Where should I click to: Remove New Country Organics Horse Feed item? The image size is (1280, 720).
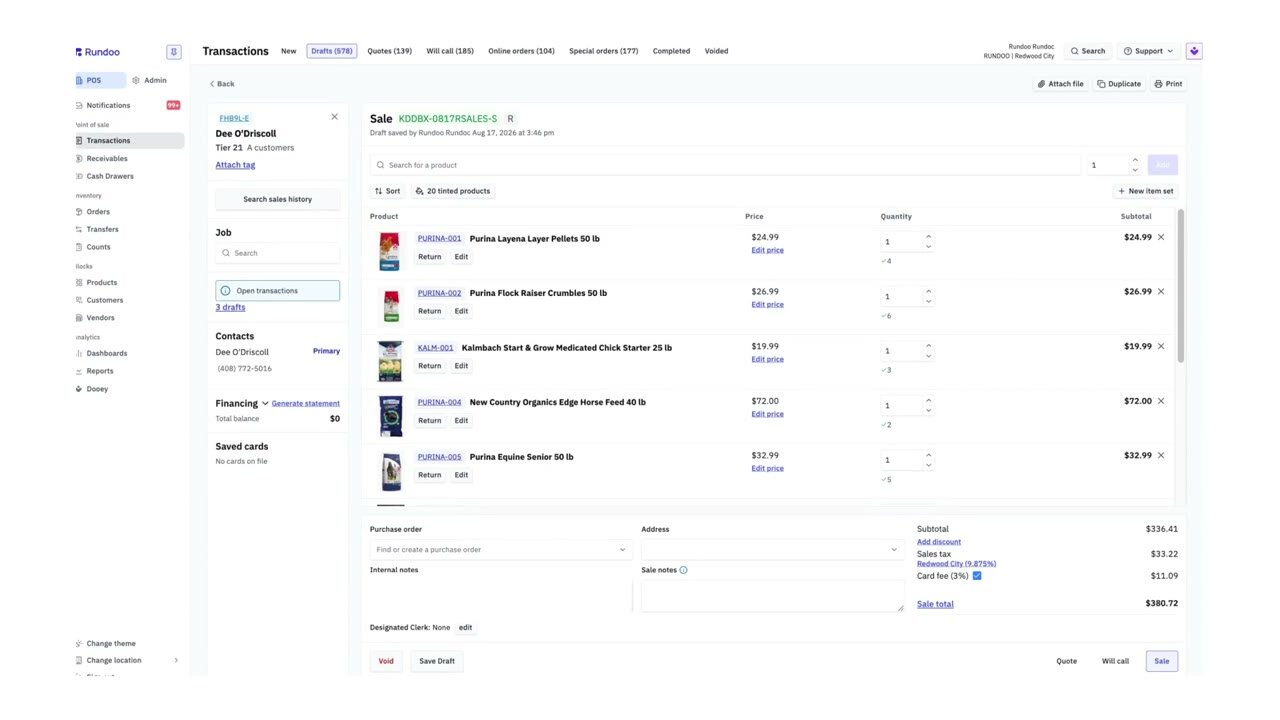[x=1161, y=401]
